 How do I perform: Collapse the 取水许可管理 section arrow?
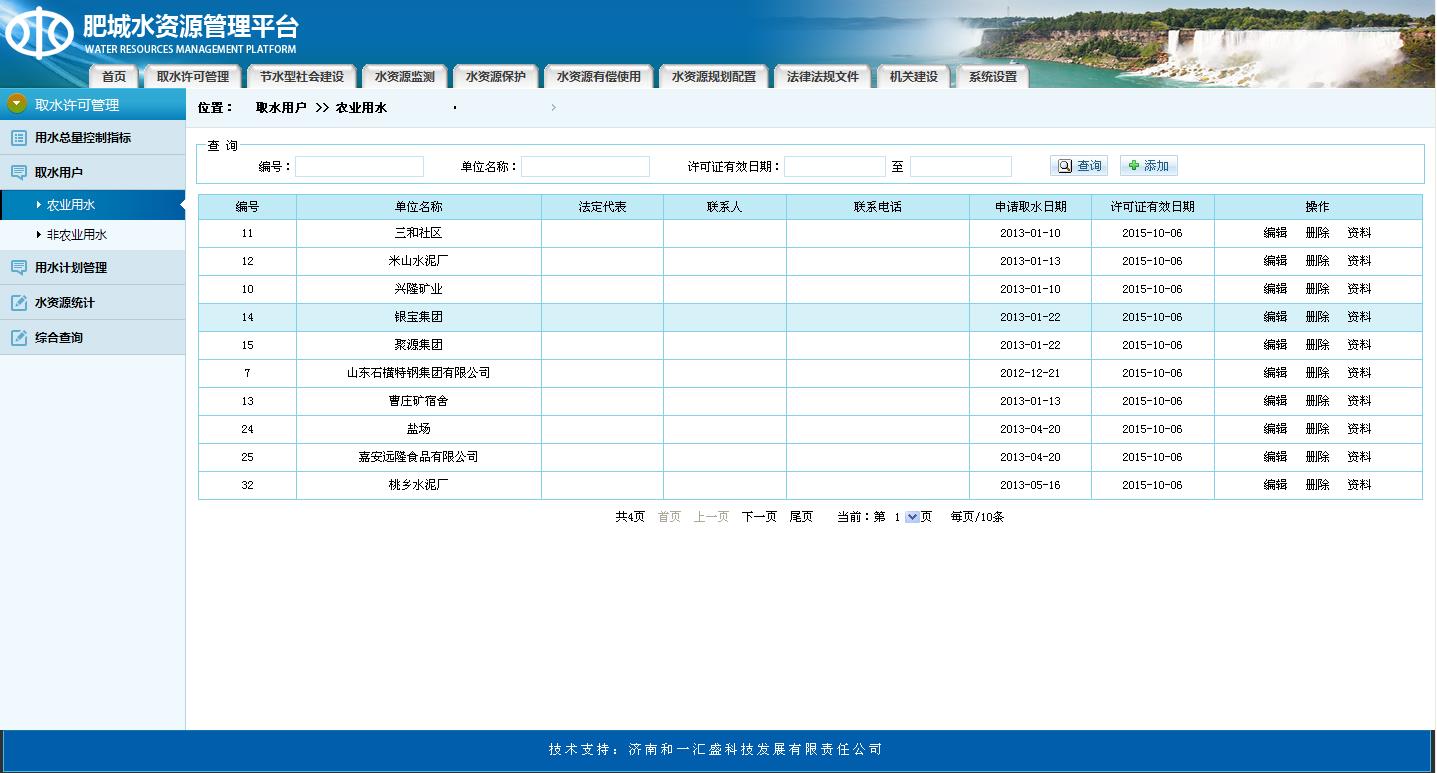pyautogui.click(x=14, y=102)
